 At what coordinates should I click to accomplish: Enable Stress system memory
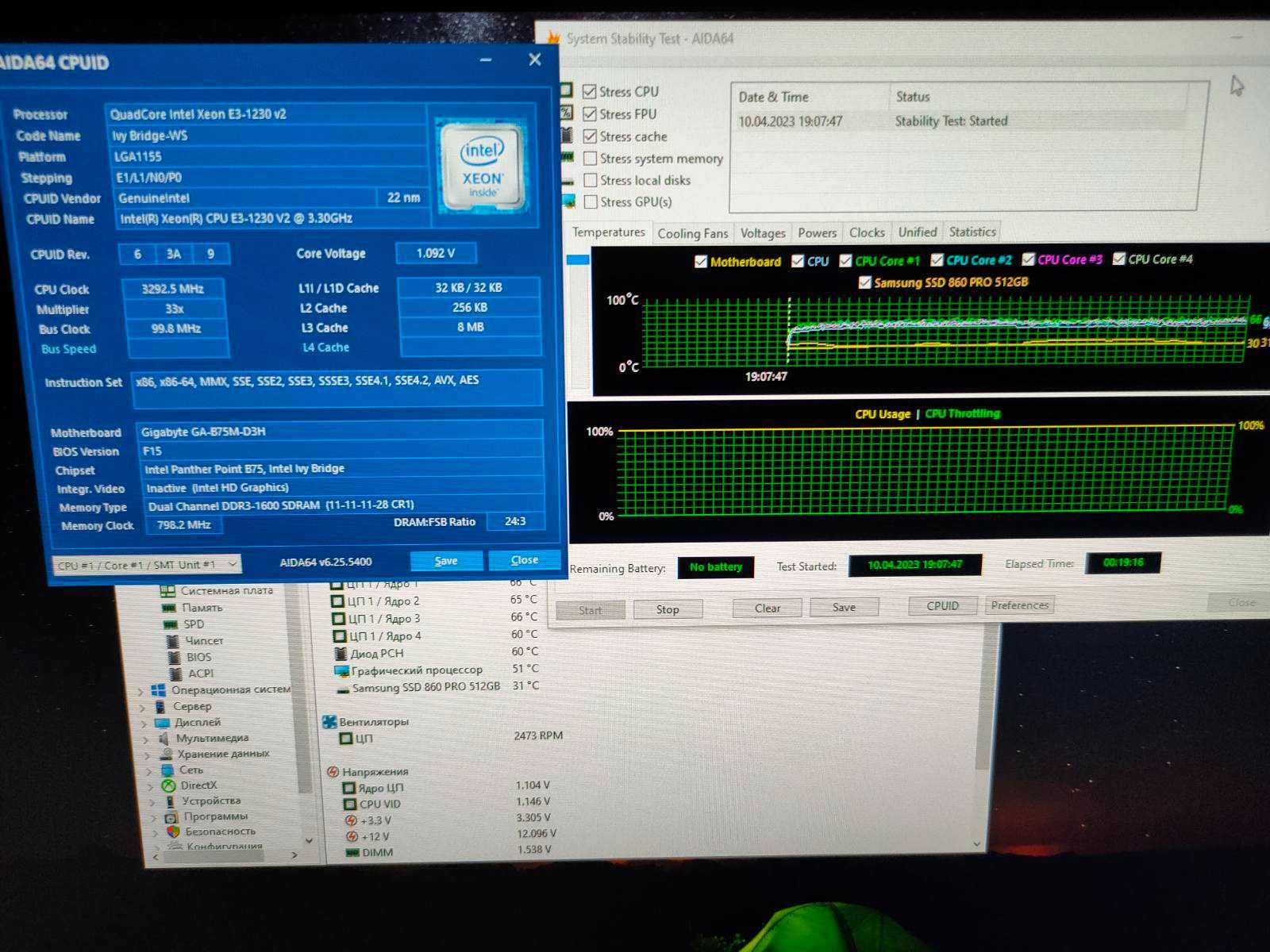coord(590,159)
